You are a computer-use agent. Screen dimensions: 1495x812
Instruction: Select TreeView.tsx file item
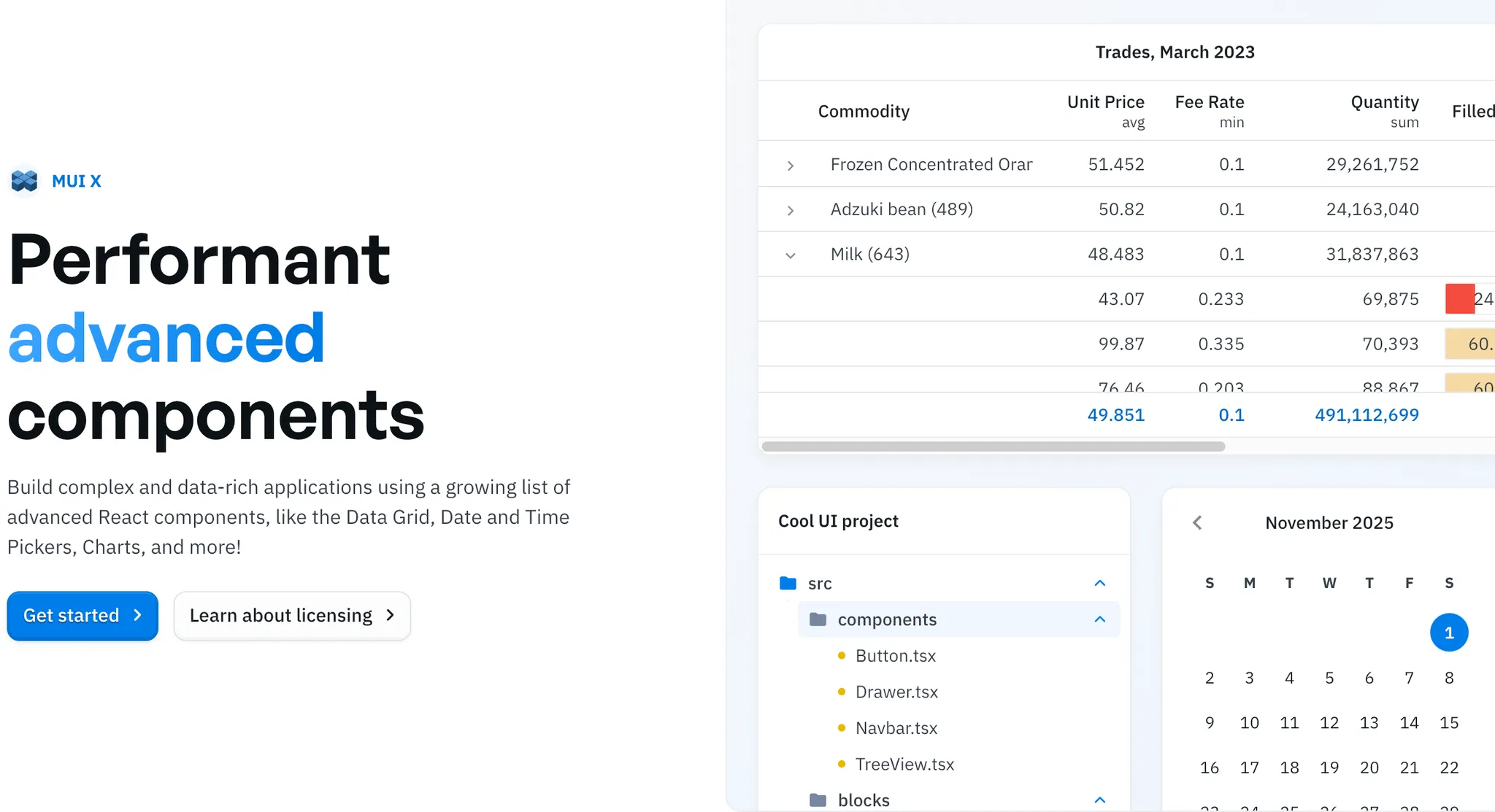tap(904, 764)
